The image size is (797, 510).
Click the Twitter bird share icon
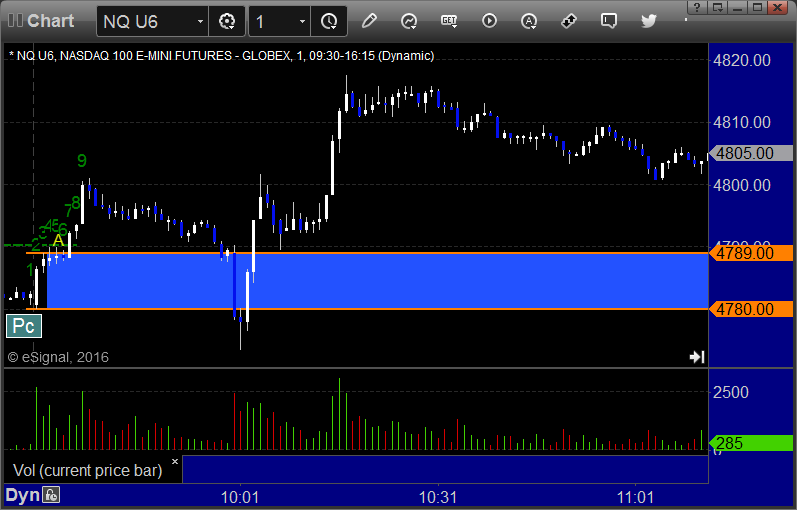coord(649,21)
